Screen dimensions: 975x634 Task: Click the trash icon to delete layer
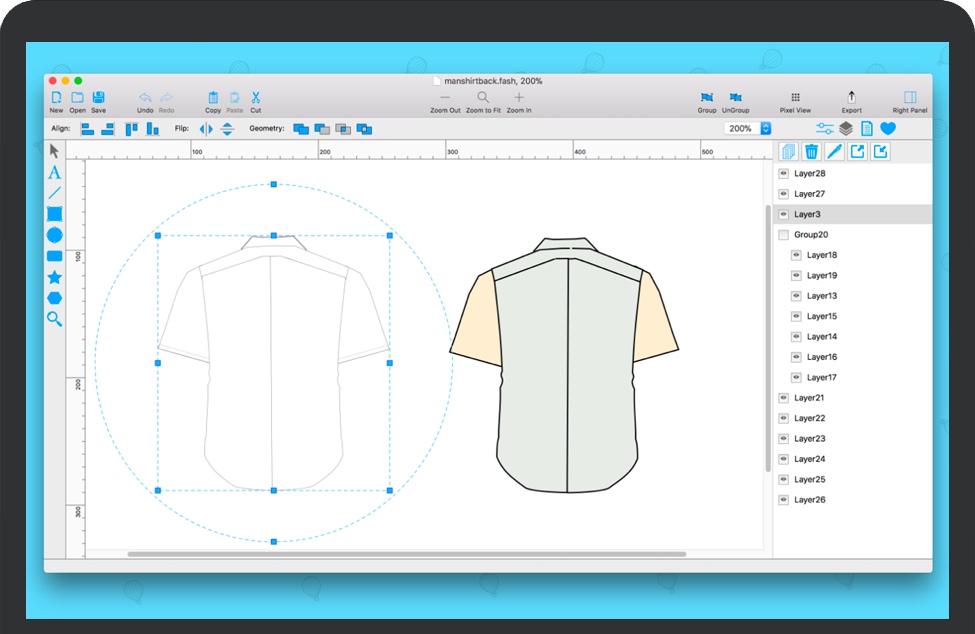[811, 152]
